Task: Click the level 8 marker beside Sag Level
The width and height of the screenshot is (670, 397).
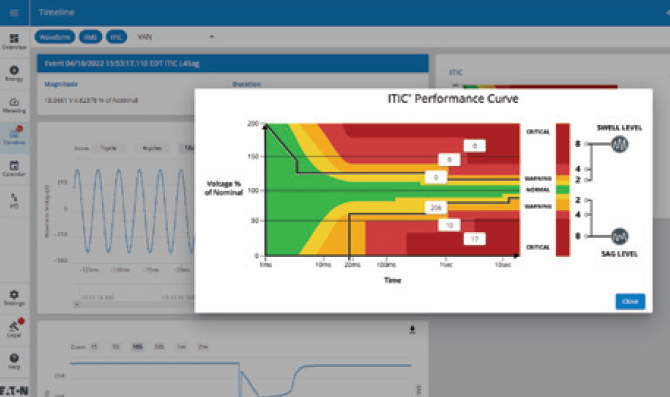Action: point(578,236)
